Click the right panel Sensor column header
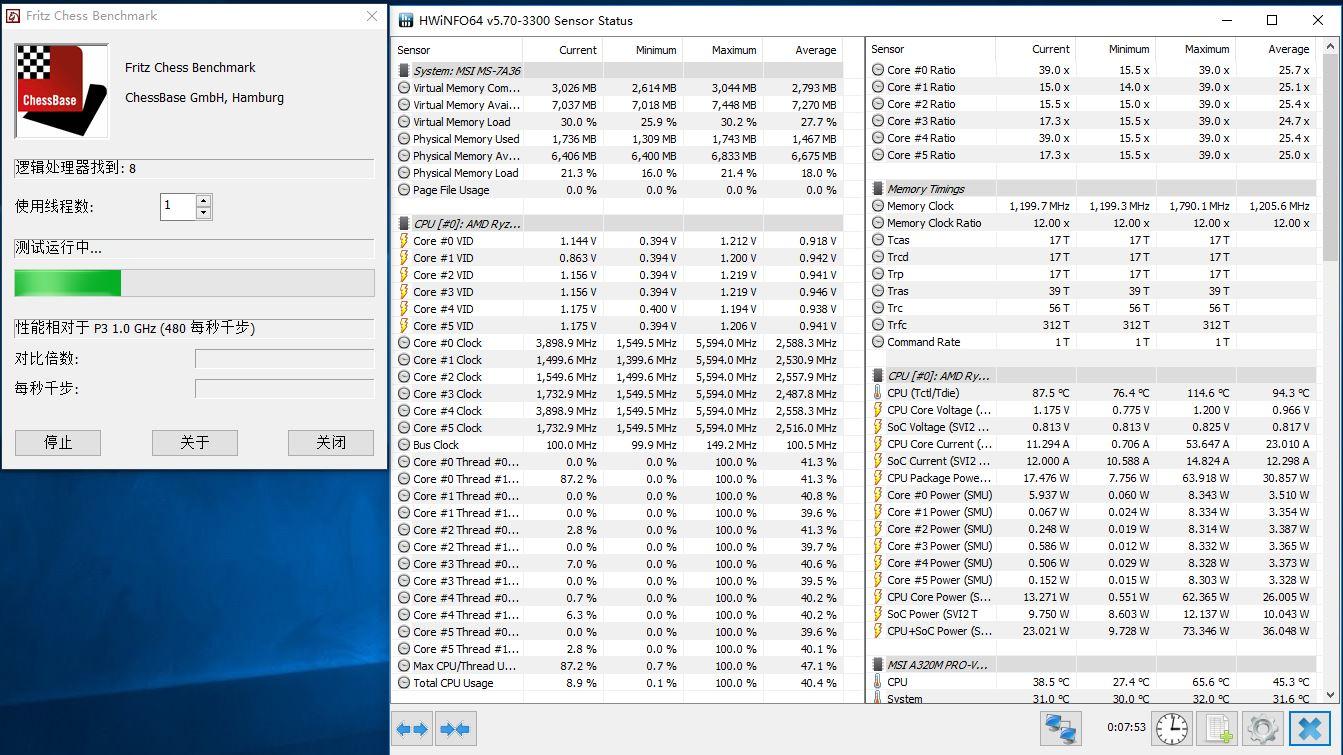This screenshot has width=1343, height=755. 930,49
